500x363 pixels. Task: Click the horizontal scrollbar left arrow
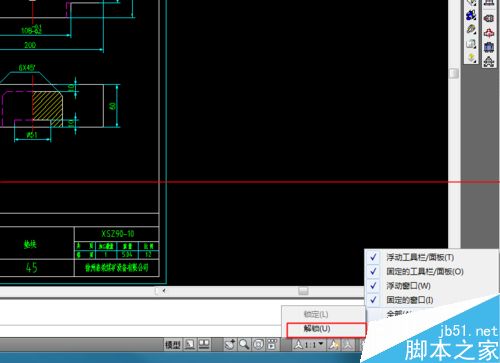164,291
